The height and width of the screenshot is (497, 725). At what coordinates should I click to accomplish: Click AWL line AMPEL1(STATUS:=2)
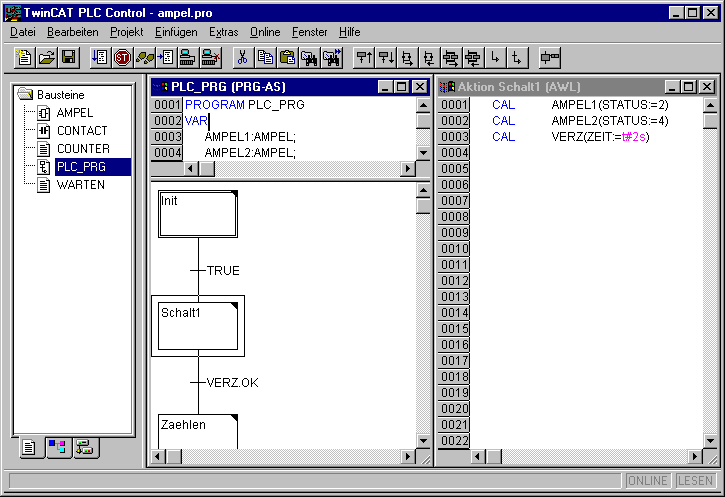610,105
